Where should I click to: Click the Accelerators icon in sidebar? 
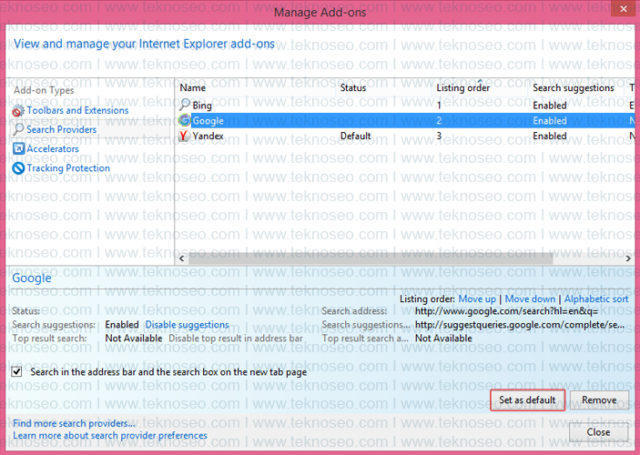[18, 149]
